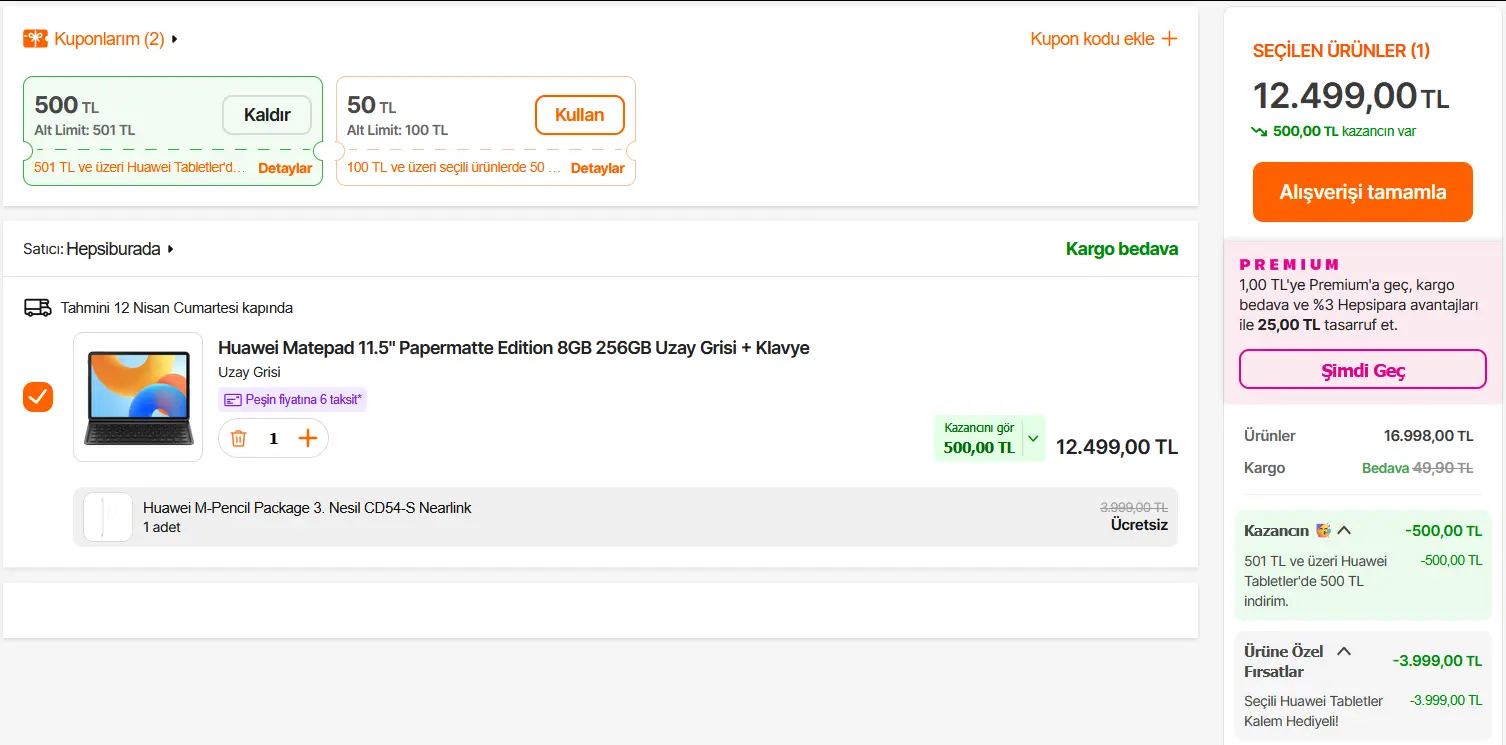The image size is (1506, 745).
Task: Open the Huawei Matepad 11.5" product title
Action: coord(514,348)
